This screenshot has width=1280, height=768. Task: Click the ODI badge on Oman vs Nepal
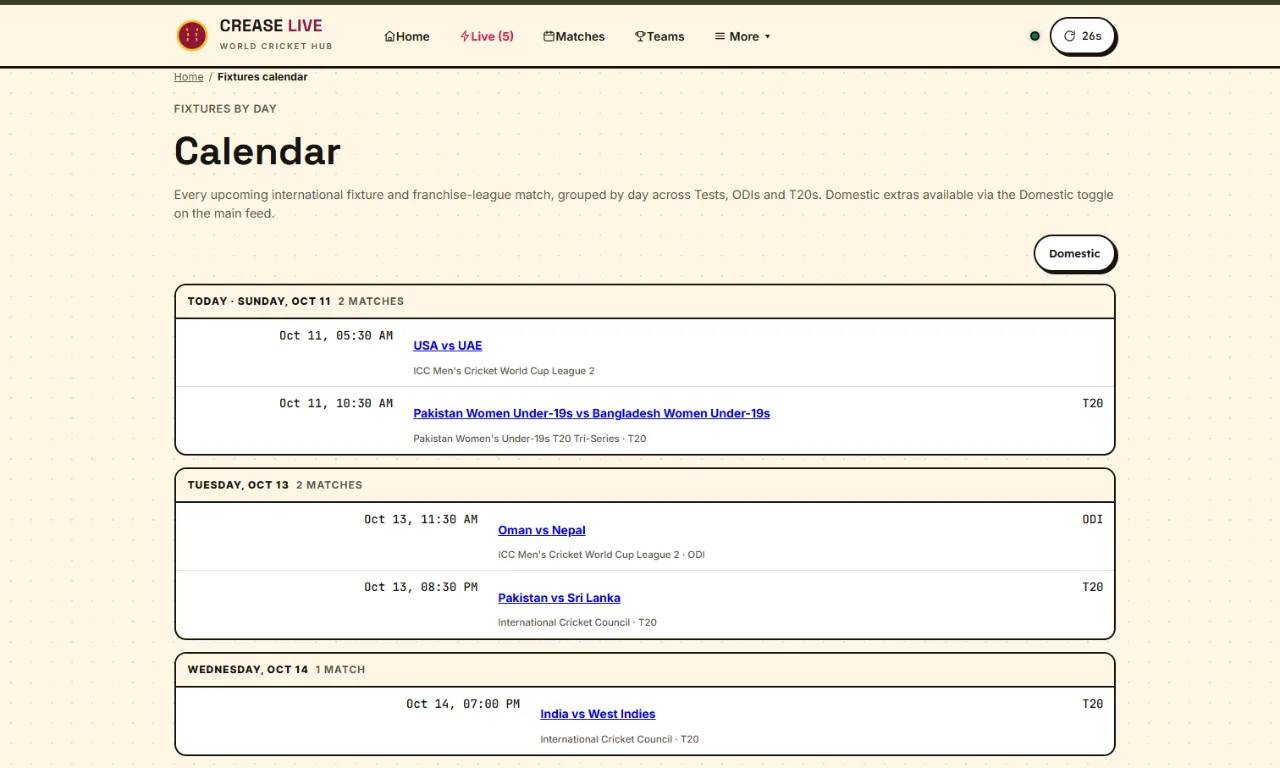point(1093,520)
